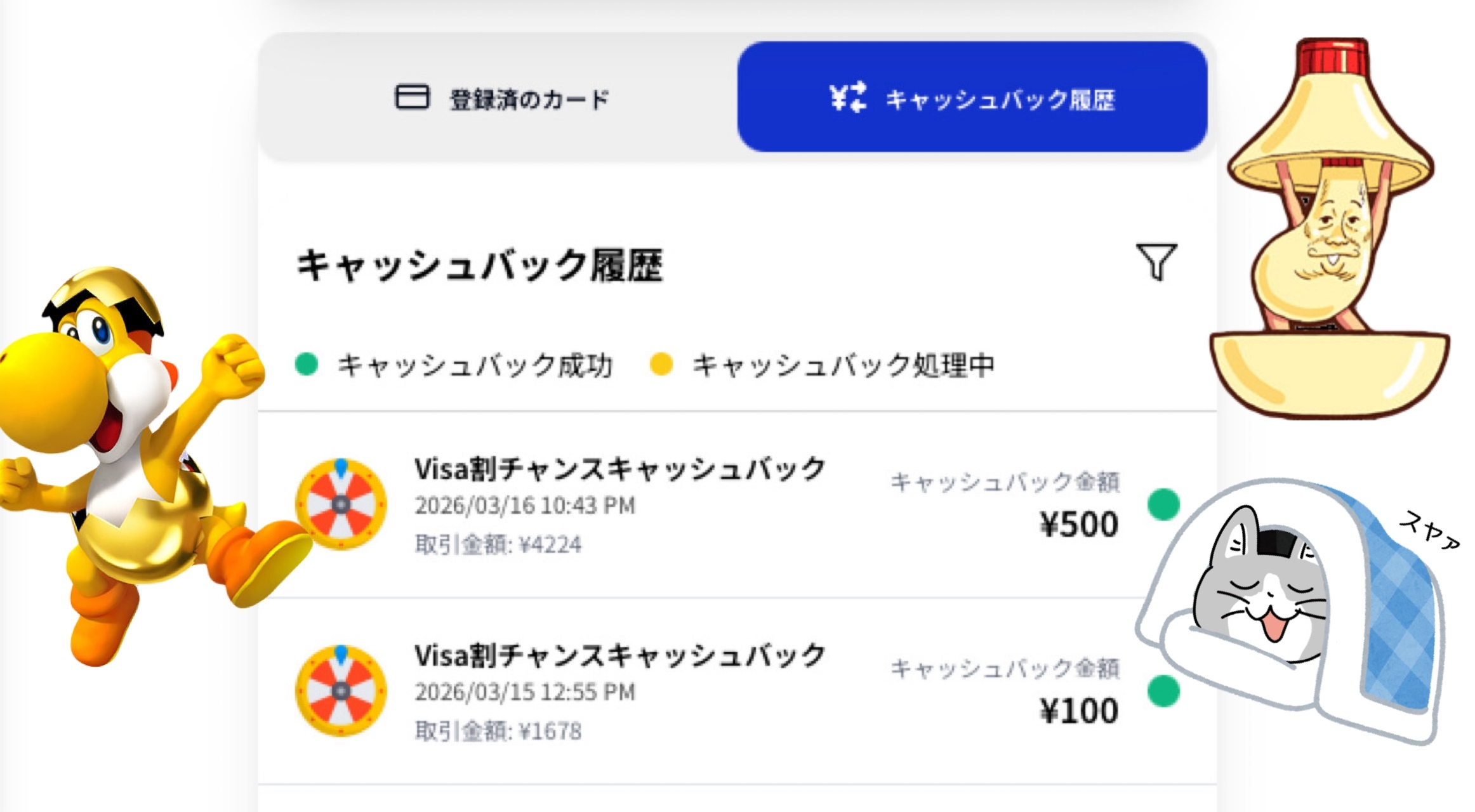Switch to the 登録済のカード tab
Viewport: 1475px width, 812px height.
coord(501,98)
